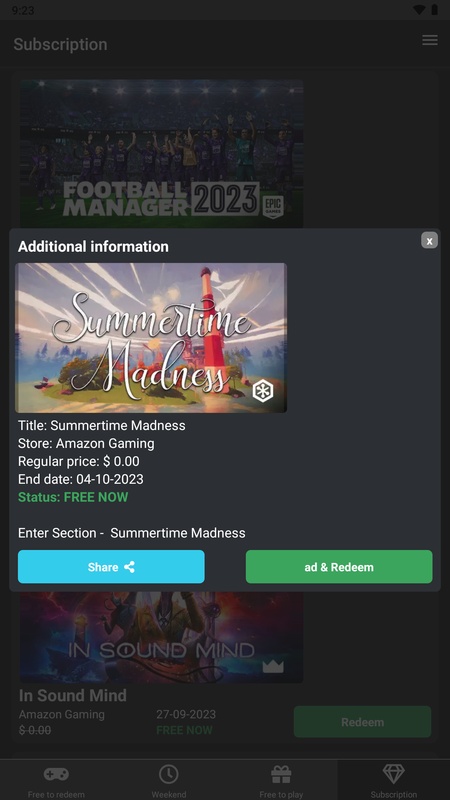Click the Redeem button for In Sound Mind
Viewport: 450px width, 800px height.
[x=362, y=722]
